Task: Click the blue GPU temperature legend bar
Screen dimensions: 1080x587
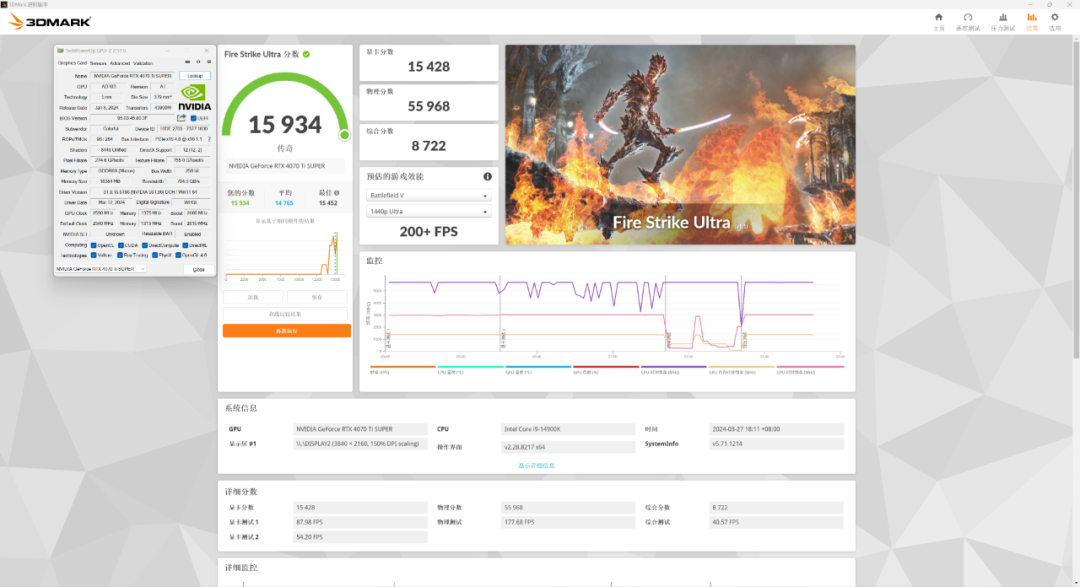Action: click(x=538, y=367)
